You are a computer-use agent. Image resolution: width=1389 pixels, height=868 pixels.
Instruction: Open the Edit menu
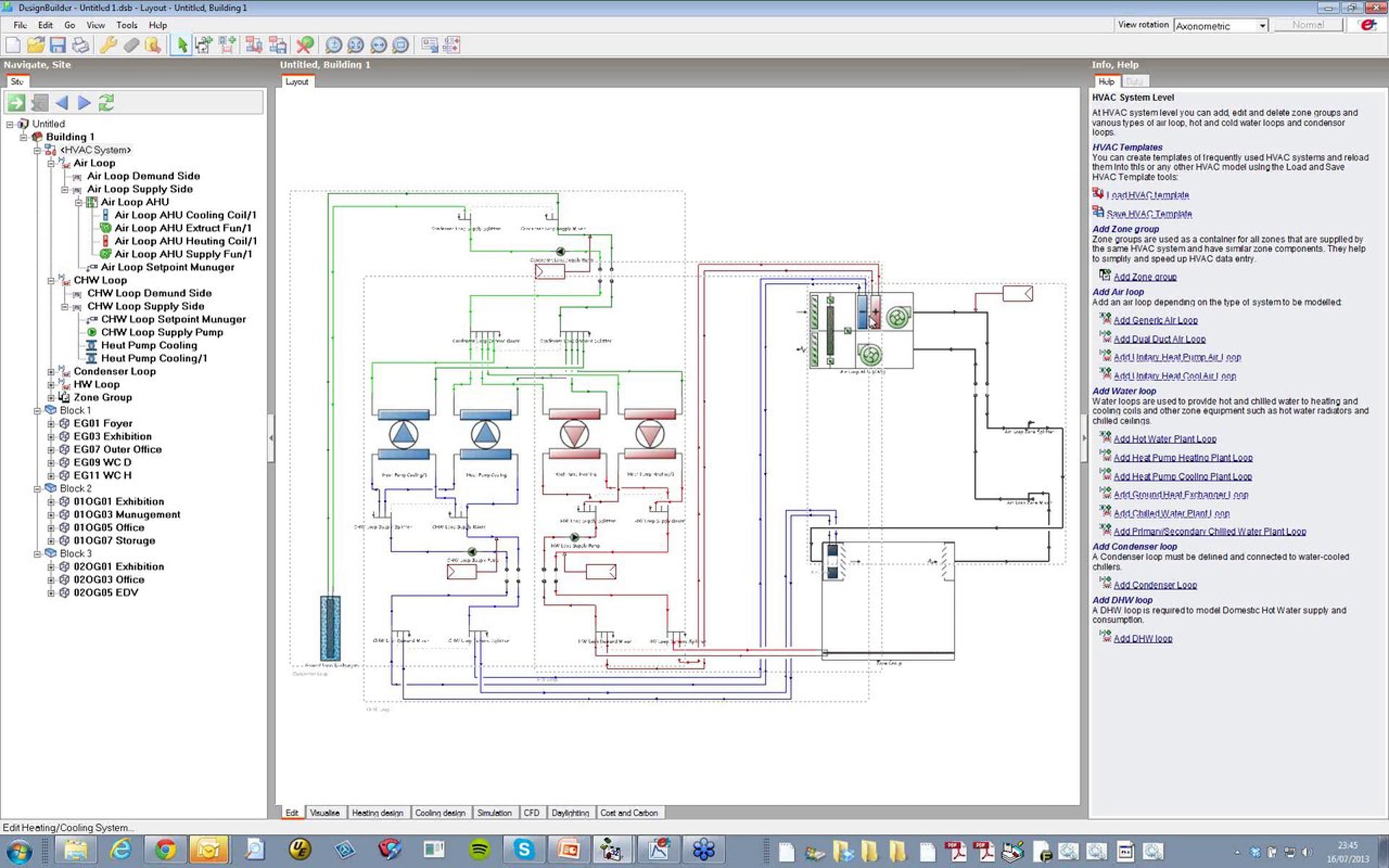point(45,25)
